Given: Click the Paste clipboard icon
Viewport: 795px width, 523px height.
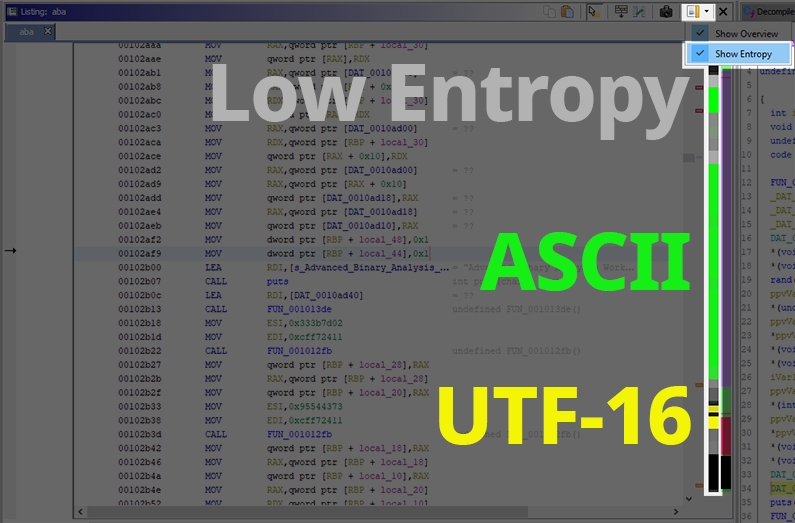Looking at the screenshot, I should coord(567,12).
